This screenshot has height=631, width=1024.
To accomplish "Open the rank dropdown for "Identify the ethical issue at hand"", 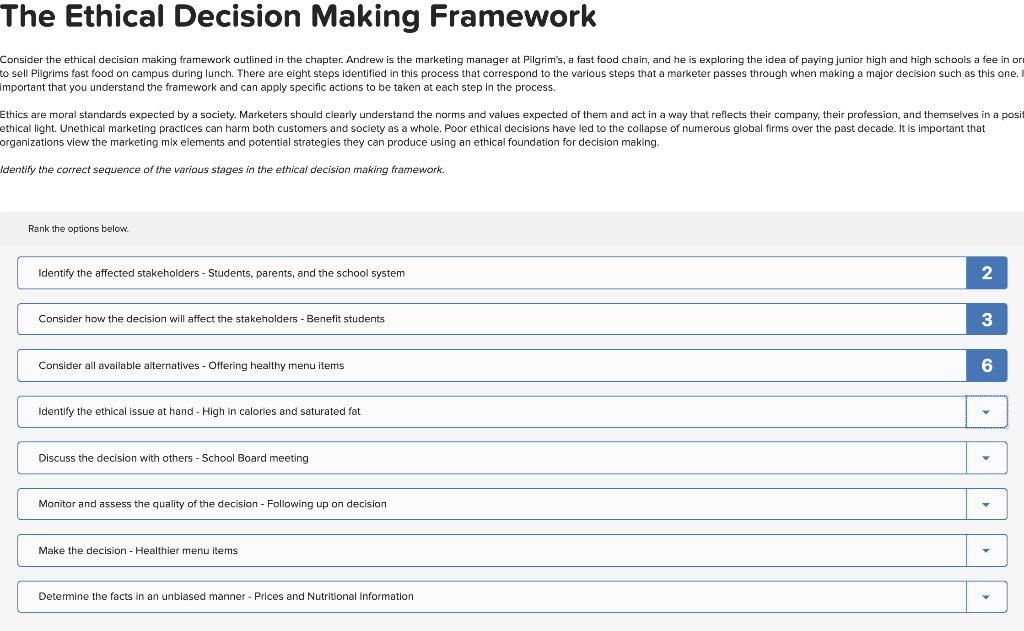I will point(986,411).
